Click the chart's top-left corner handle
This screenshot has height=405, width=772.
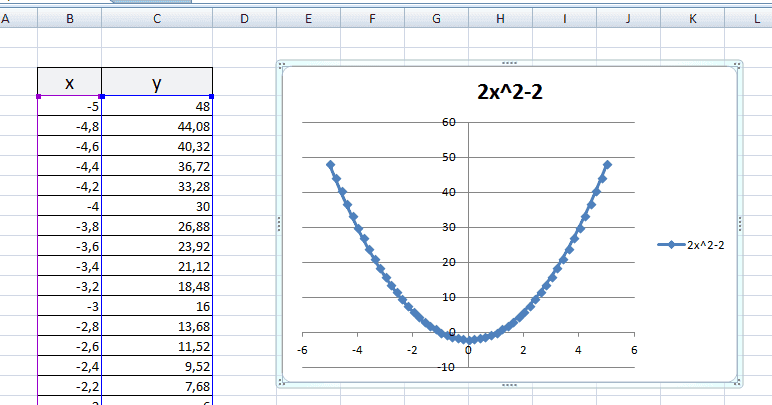282,66
